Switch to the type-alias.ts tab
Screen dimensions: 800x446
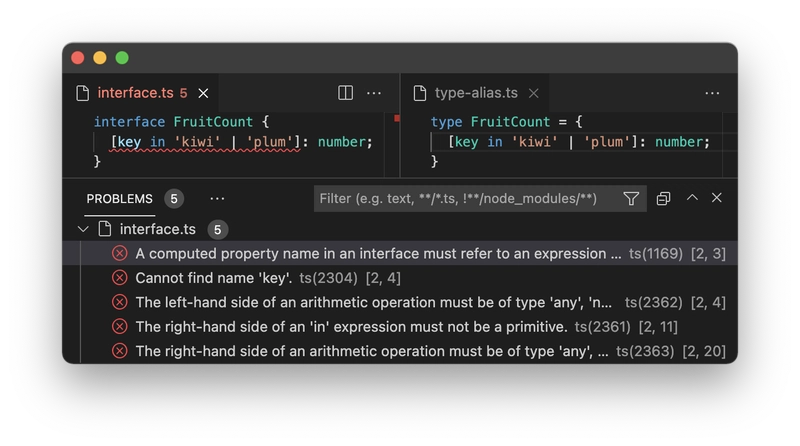pos(476,93)
